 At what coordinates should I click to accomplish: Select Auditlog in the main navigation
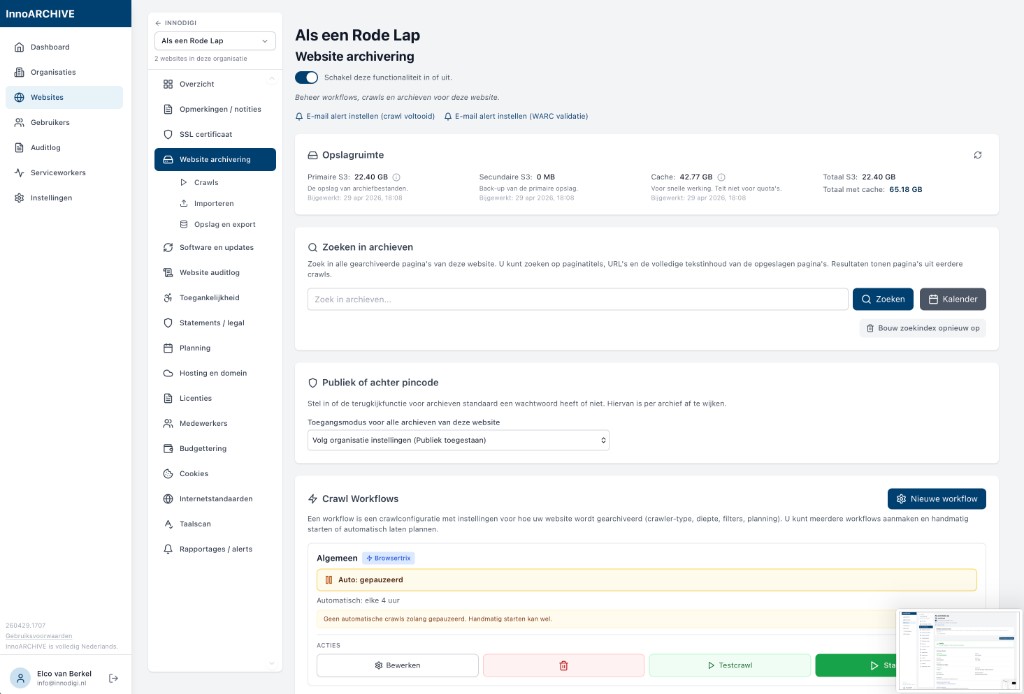pyautogui.click(x=45, y=148)
